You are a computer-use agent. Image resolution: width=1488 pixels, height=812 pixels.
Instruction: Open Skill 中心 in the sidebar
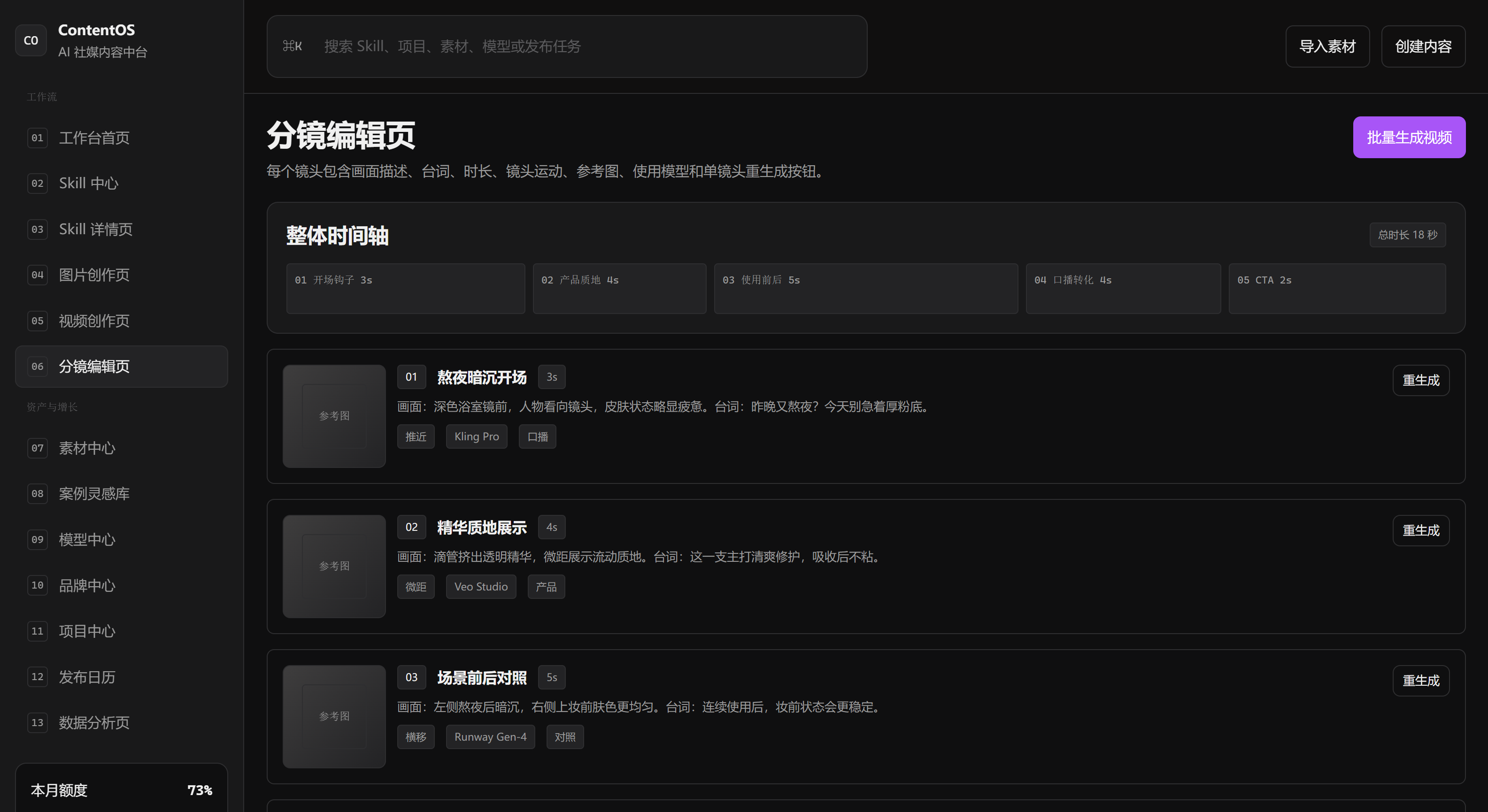click(x=121, y=184)
